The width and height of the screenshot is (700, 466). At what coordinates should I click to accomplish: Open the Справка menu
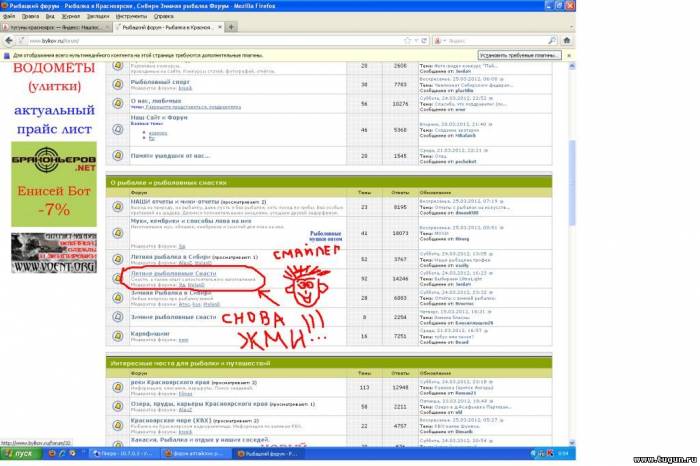pos(163,16)
